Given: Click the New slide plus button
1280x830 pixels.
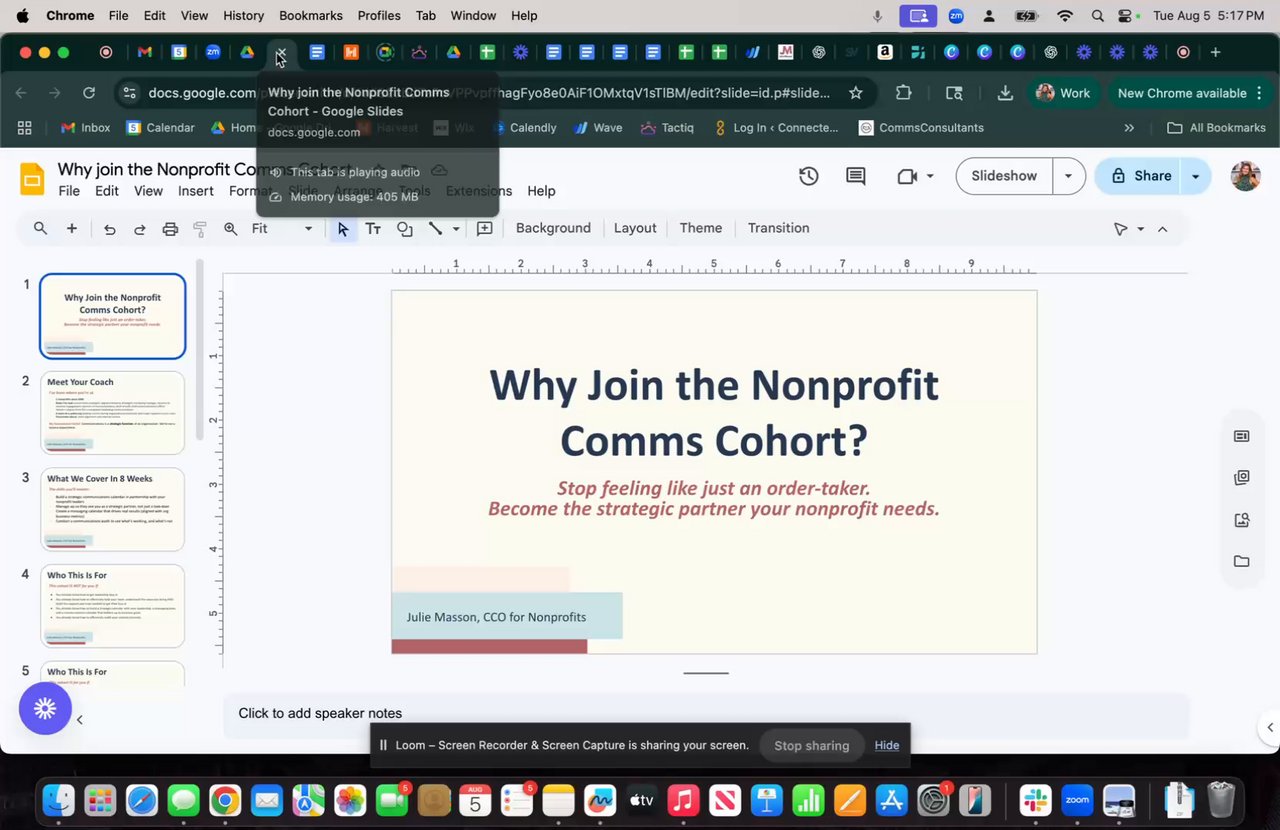Looking at the screenshot, I should pyautogui.click(x=72, y=229).
